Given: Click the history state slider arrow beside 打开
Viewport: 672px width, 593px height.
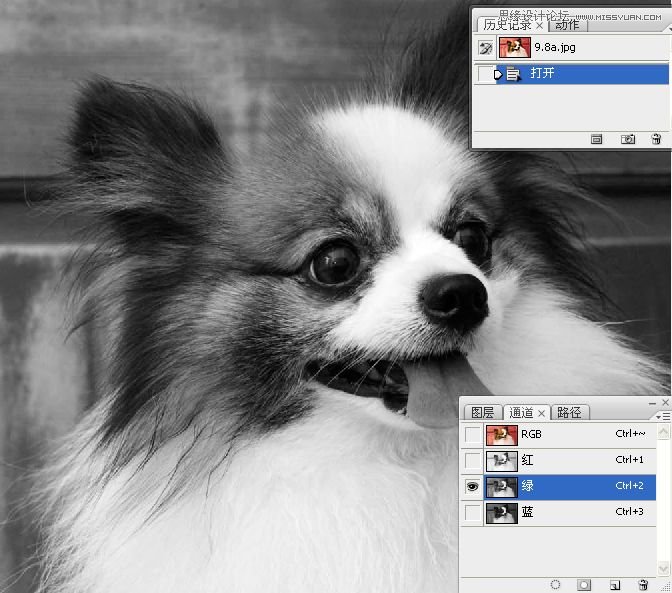Looking at the screenshot, I should pos(498,75).
